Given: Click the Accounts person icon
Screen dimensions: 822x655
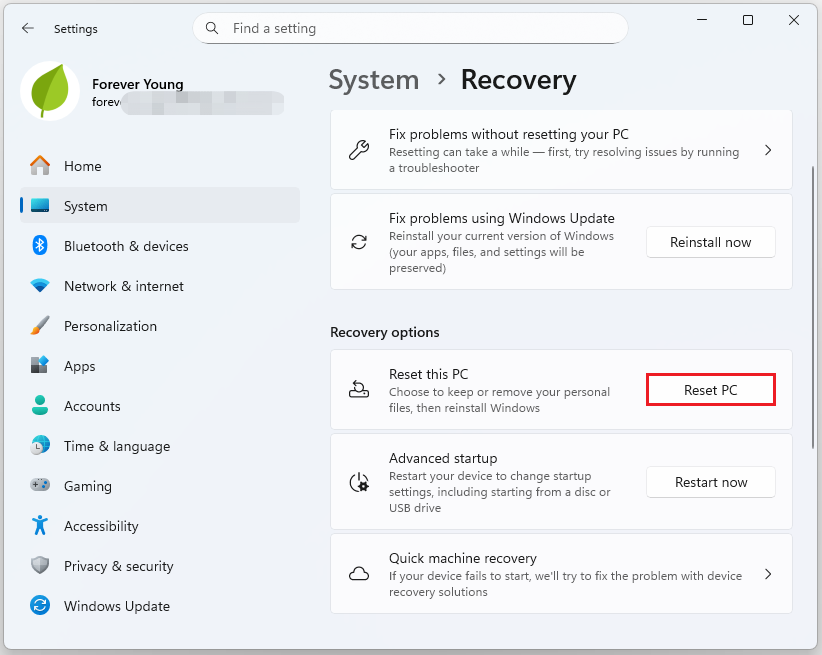Looking at the screenshot, I should coord(40,405).
